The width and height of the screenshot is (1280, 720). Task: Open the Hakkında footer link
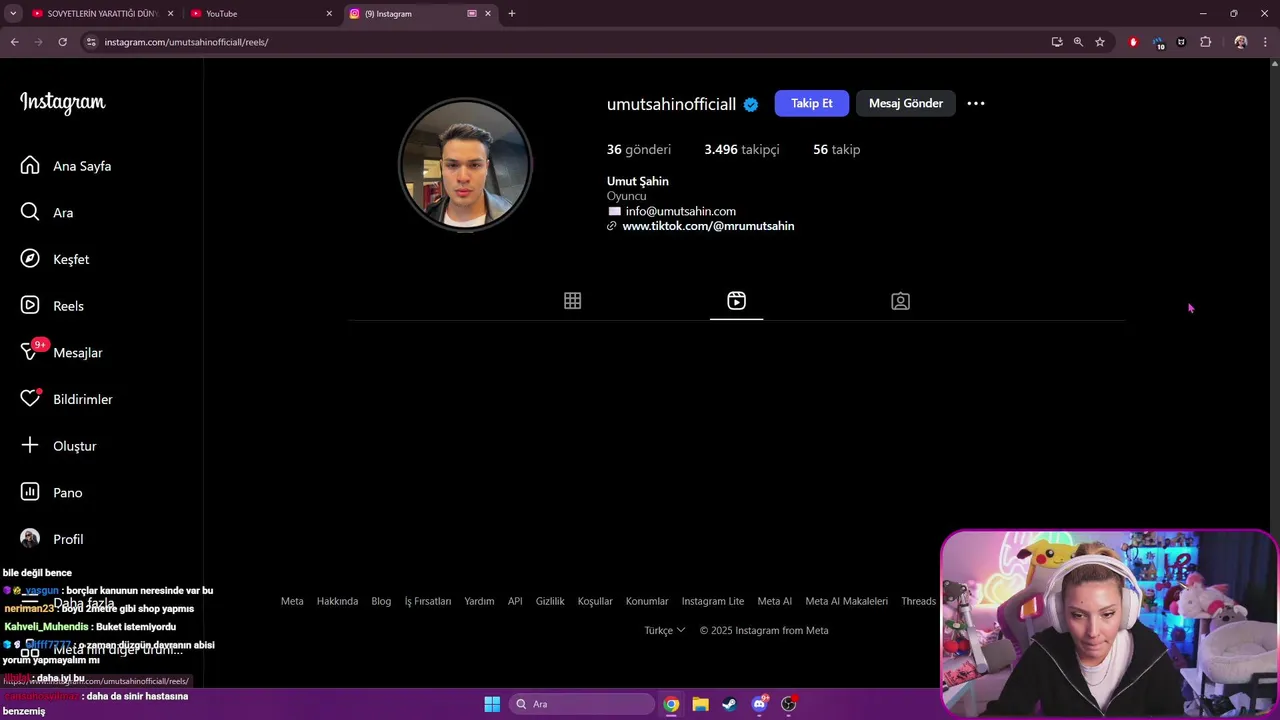(x=337, y=601)
